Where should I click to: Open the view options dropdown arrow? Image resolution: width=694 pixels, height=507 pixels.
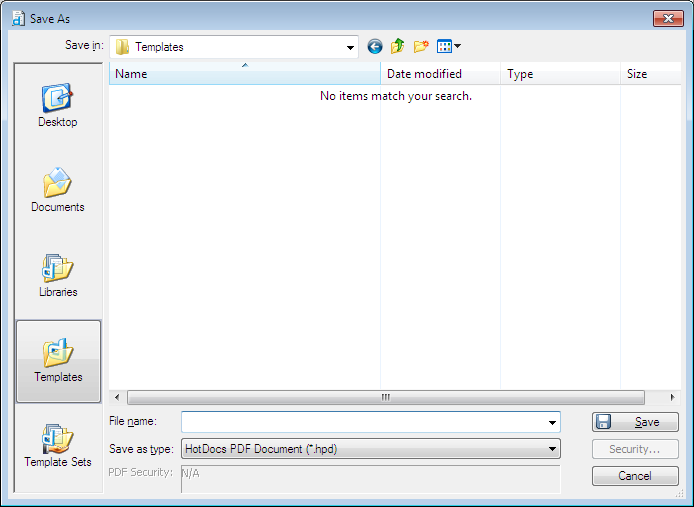tap(458, 46)
